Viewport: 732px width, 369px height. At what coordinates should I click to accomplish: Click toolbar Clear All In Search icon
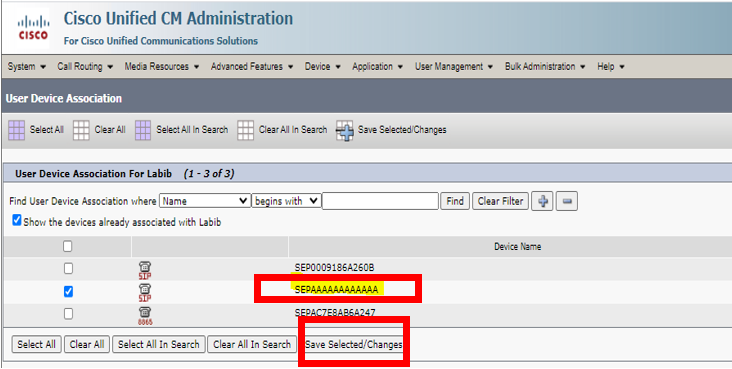pos(246,130)
